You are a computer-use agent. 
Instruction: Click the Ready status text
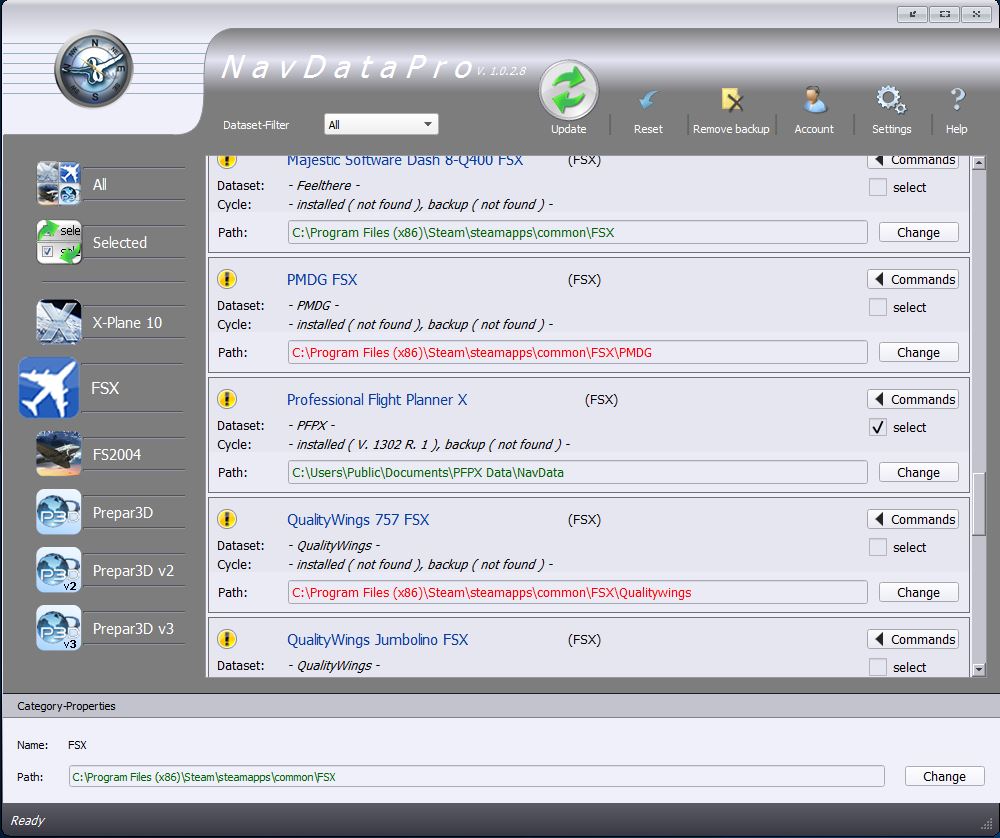[x=27, y=820]
